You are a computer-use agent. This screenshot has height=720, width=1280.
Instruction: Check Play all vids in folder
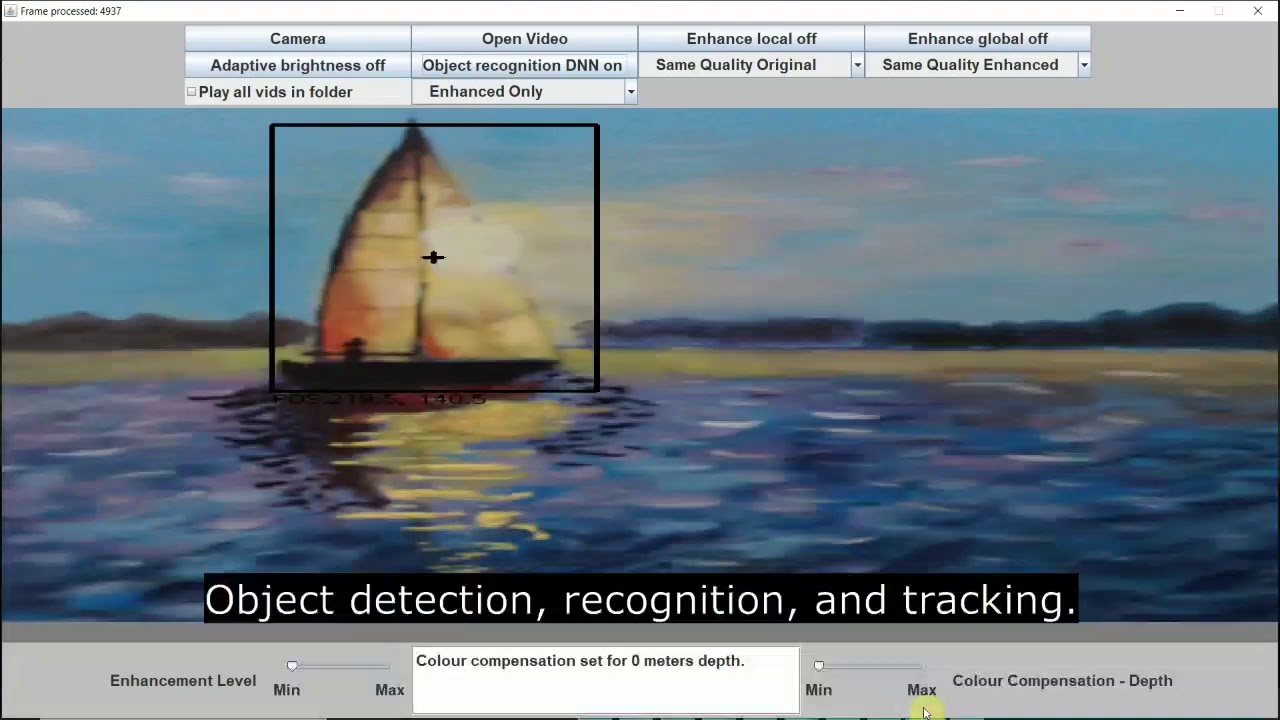coord(191,92)
